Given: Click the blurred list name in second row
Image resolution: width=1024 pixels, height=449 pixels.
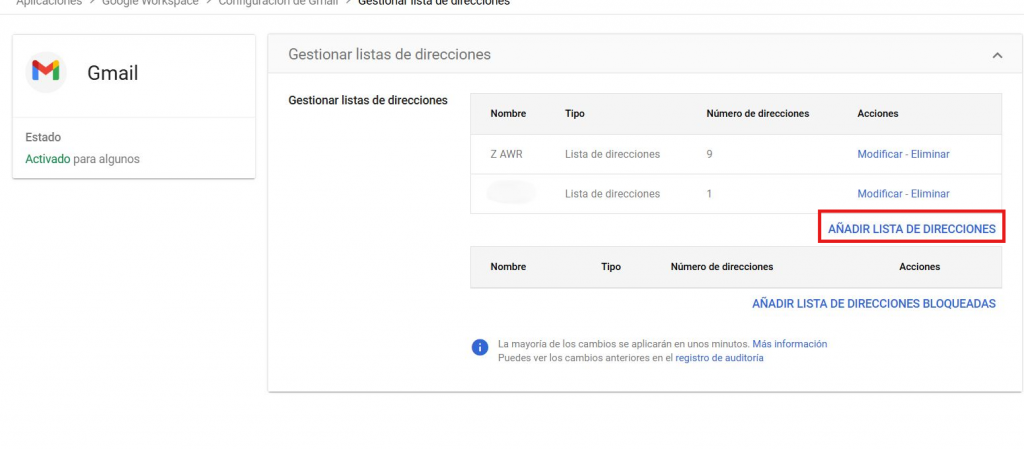Looking at the screenshot, I should pyautogui.click(x=511, y=193).
